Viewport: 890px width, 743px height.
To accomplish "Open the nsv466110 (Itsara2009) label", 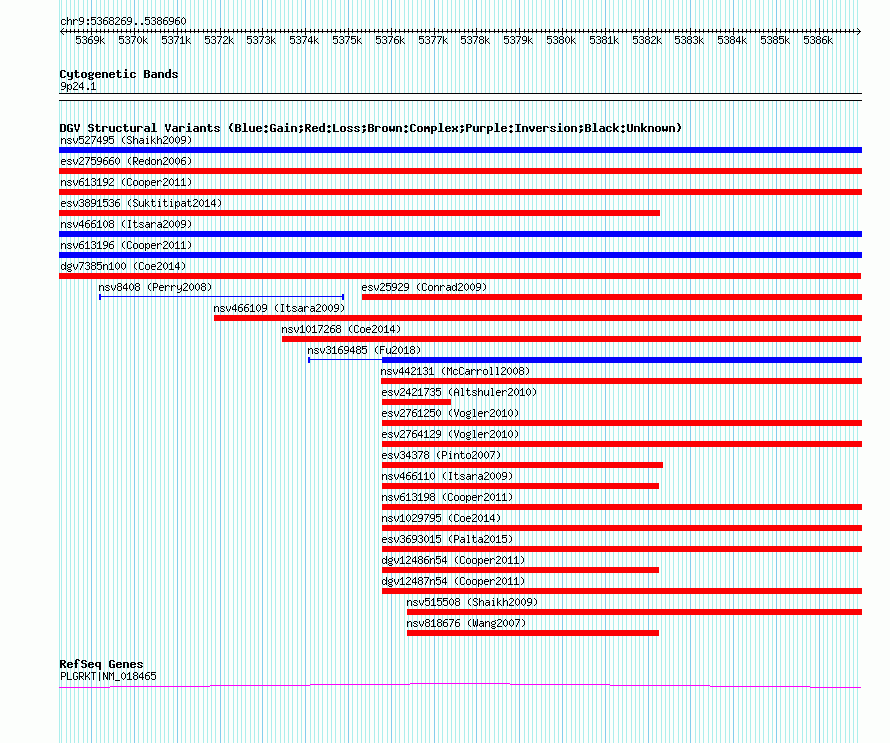I will (447, 476).
